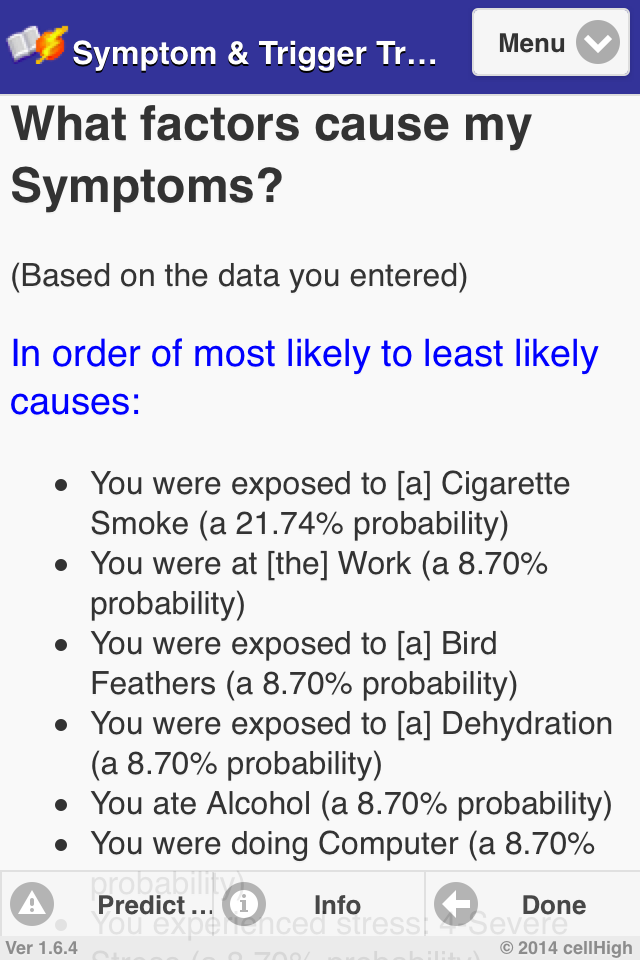This screenshot has width=640, height=960.
Task: Open the Info toolbar label
Action: coord(337,905)
